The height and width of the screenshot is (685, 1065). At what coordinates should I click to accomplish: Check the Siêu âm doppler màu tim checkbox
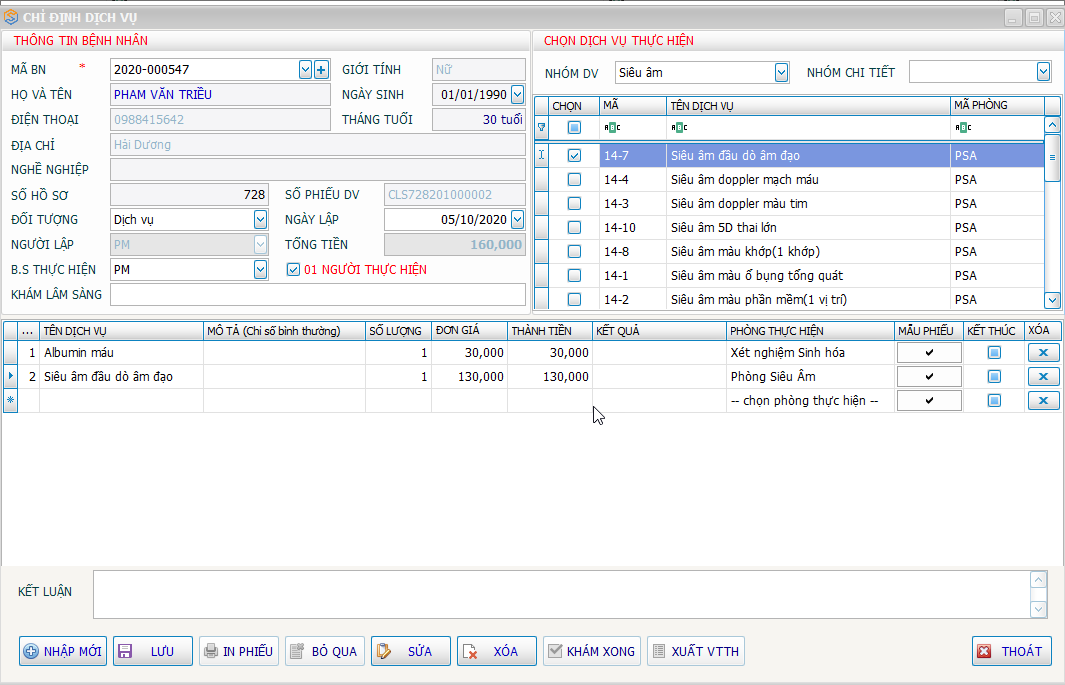pyautogui.click(x=574, y=203)
